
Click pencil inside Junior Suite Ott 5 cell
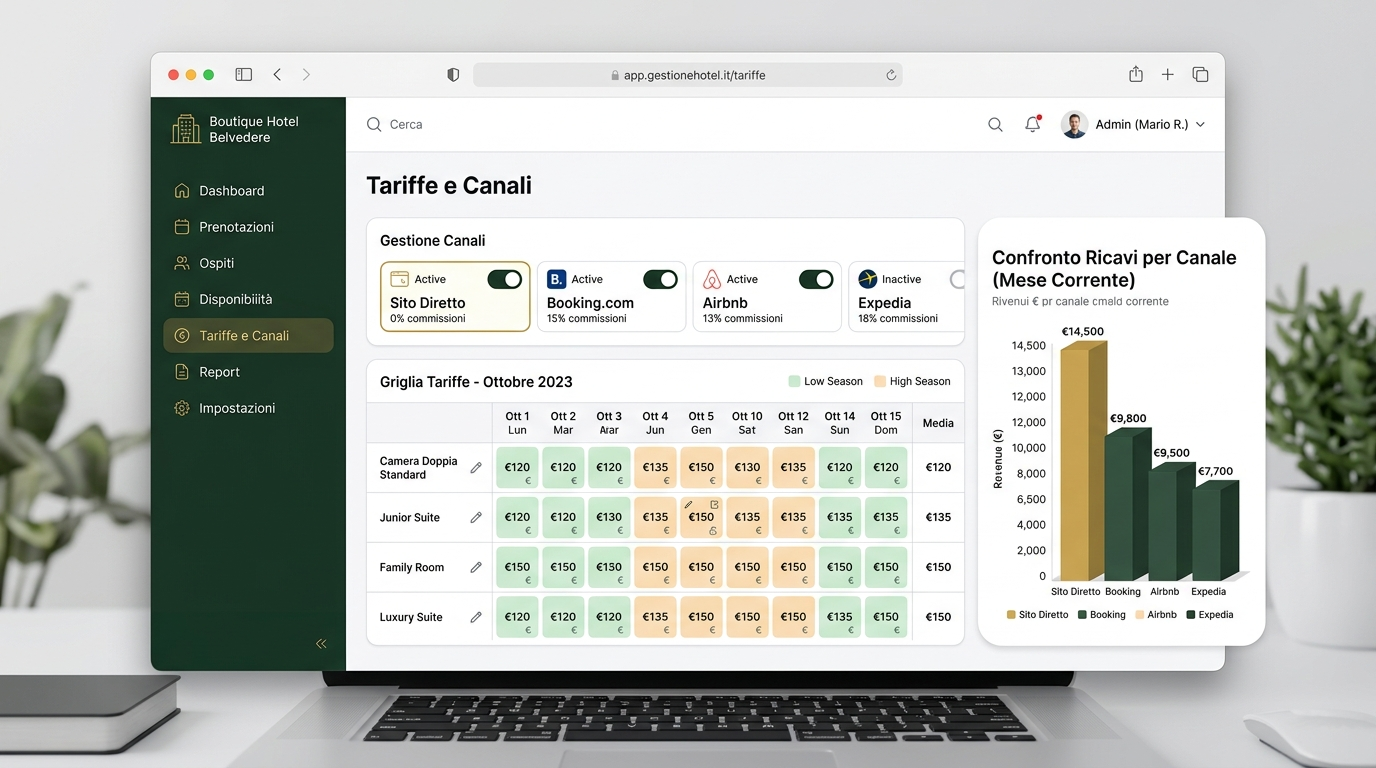point(689,505)
